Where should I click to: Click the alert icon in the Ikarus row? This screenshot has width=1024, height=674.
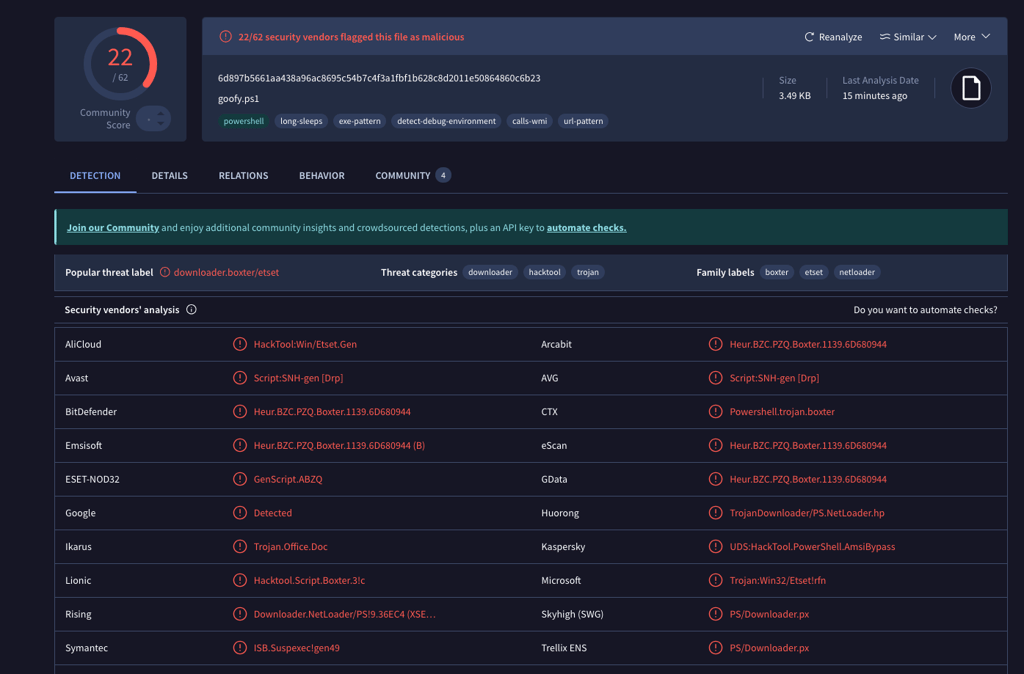click(240, 547)
